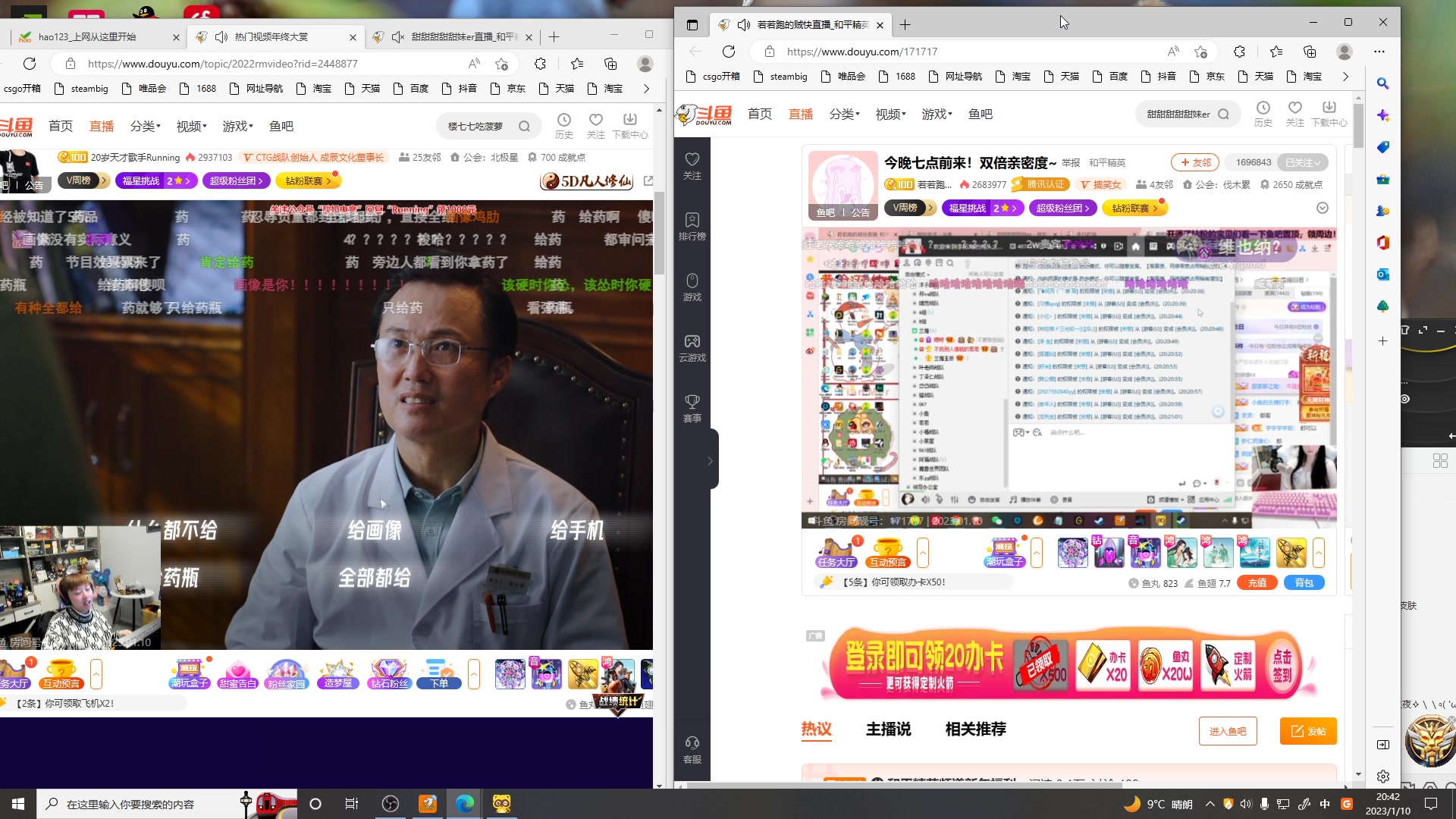Click 友邻 add button beside title
Image resolution: width=1456 pixels, height=819 pixels.
coord(1194,162)
